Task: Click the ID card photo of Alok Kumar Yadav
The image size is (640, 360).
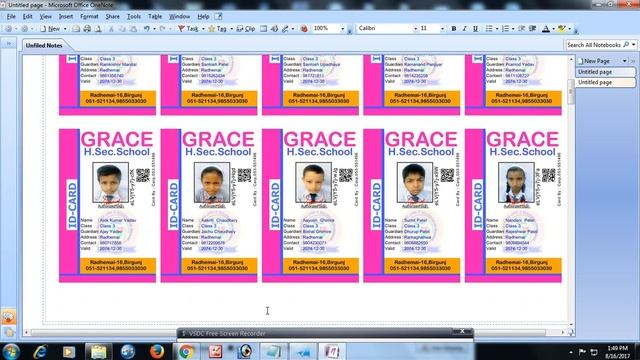Action: [x=110, y=182]
